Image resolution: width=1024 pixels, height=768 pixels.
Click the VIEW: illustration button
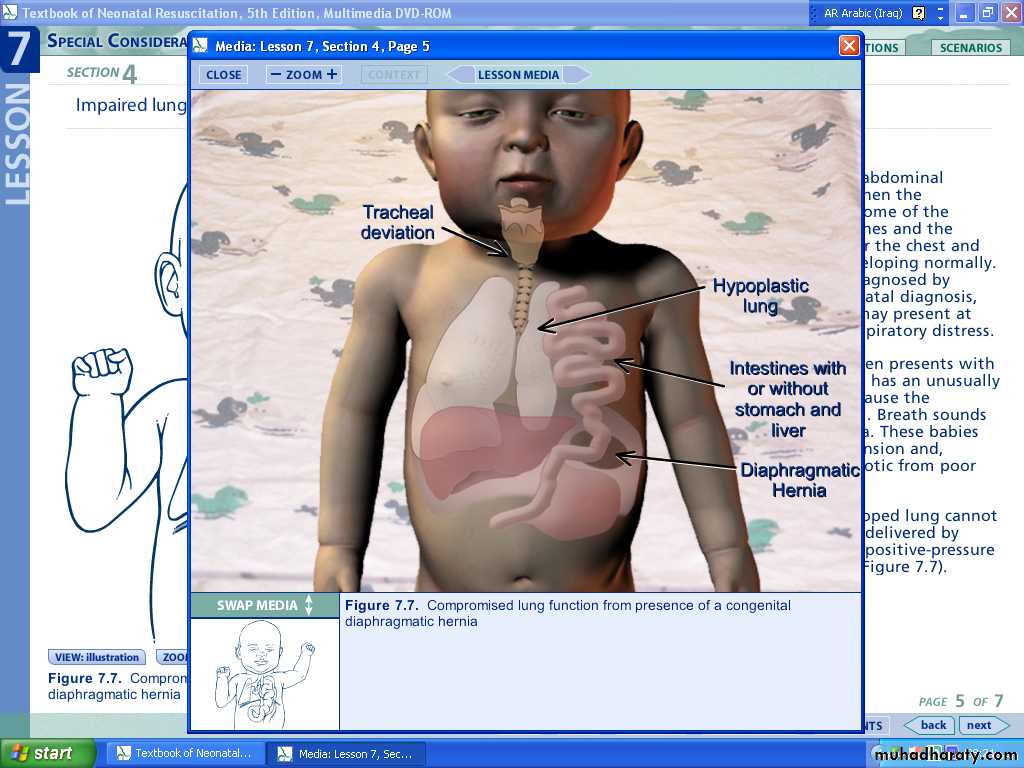pyautogui.click(x=97, y=657)
